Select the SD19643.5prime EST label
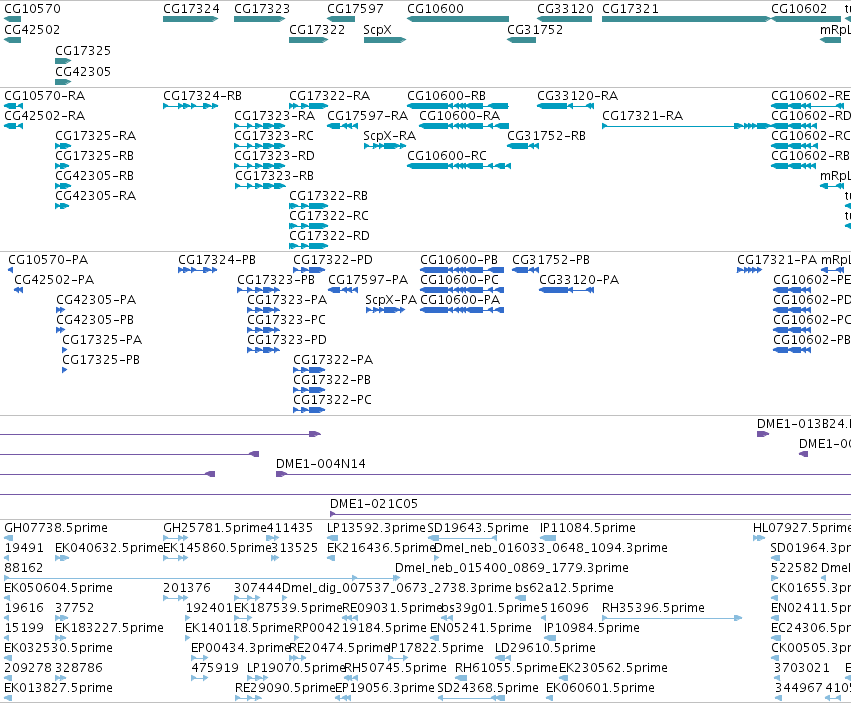The width and height of the screenshot is (851, 703). (478, 528)
